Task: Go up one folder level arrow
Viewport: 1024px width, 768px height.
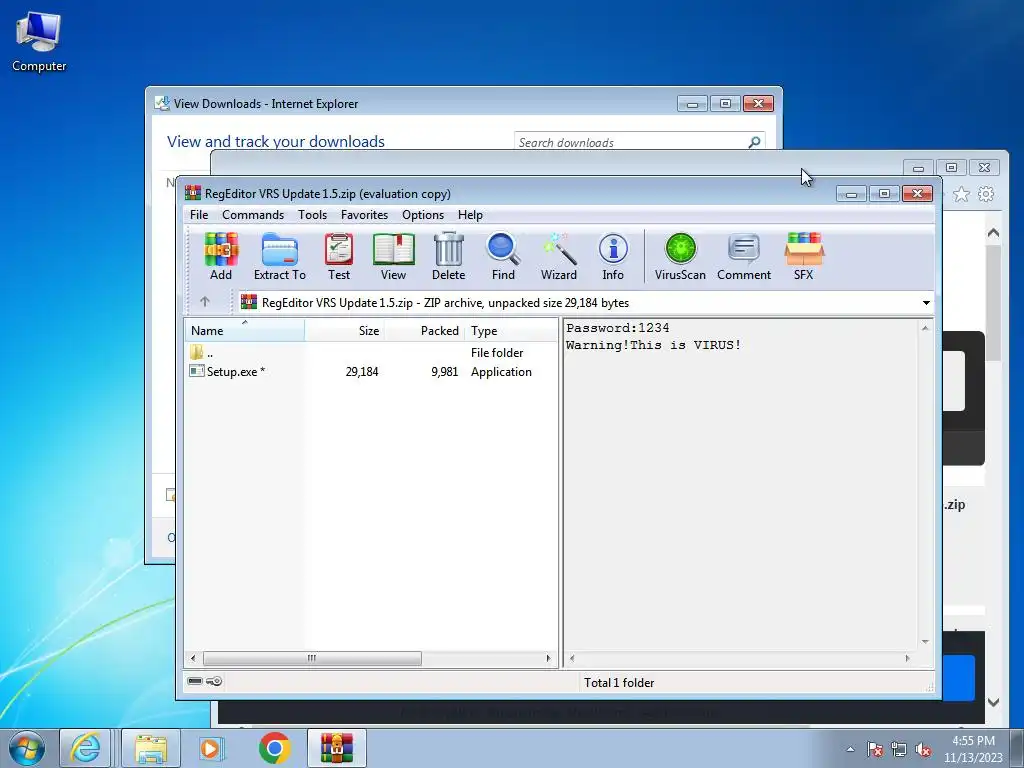Action: (205, 302)
